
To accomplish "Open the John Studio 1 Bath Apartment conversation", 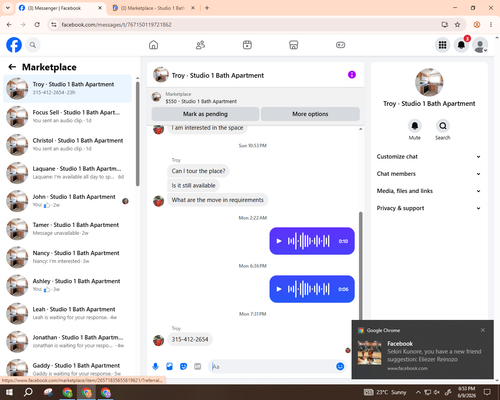I will coord(67,201).
